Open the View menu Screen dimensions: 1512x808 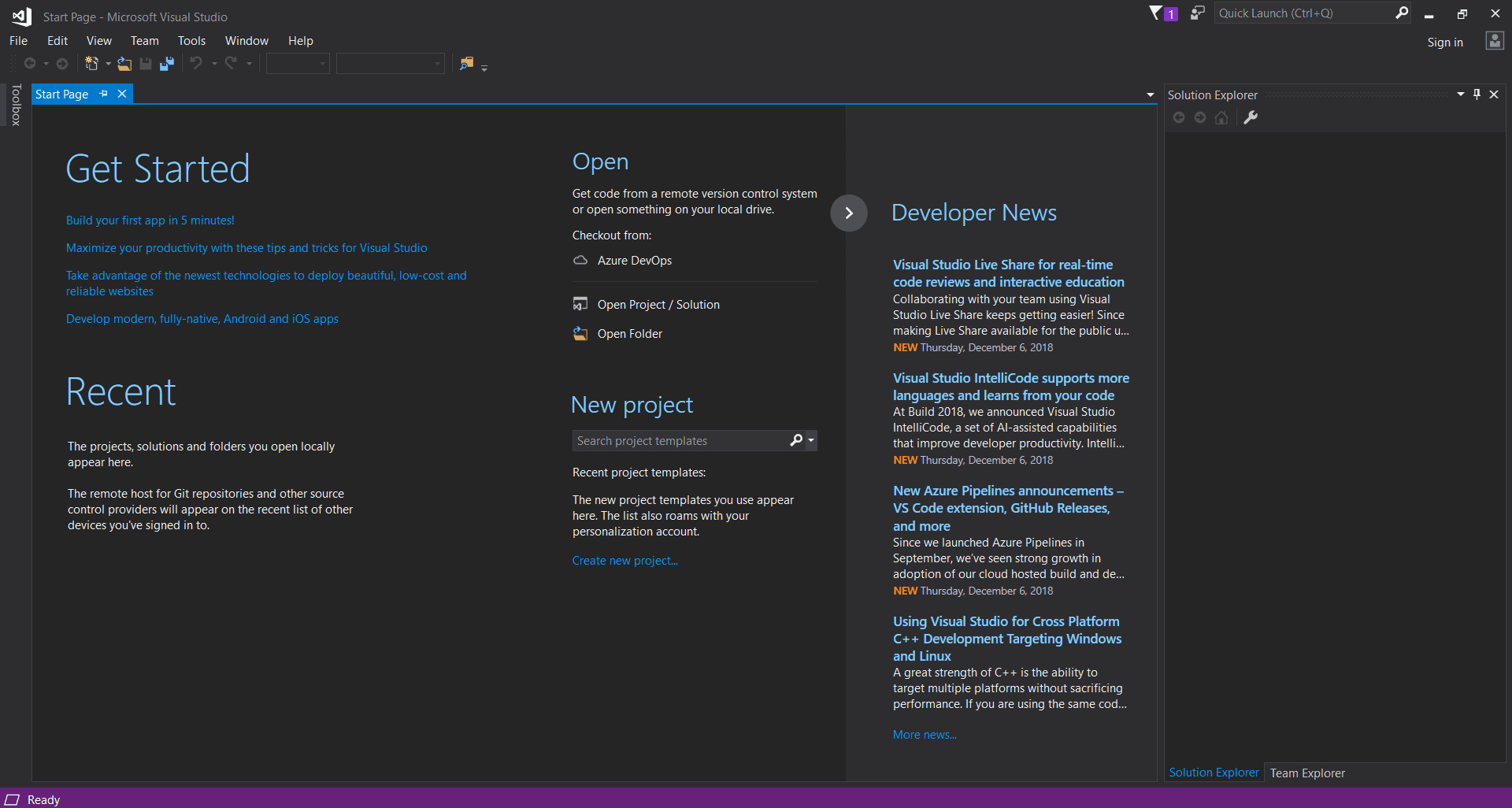pyautogui.click(x=99, y=41)
